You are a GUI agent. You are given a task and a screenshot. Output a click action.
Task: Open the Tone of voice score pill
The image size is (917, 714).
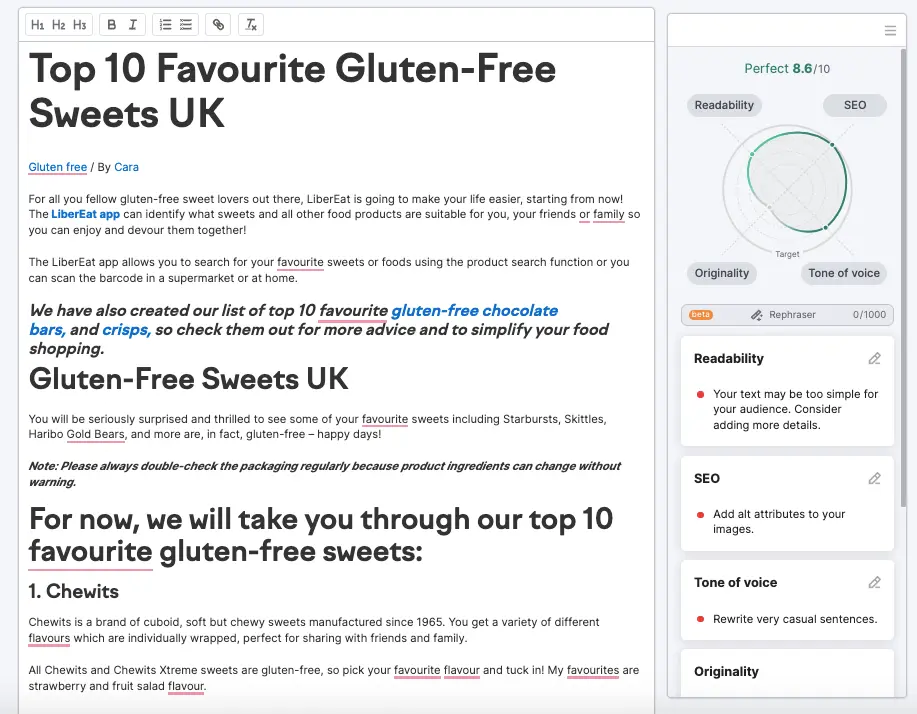[x=844, y=273]
